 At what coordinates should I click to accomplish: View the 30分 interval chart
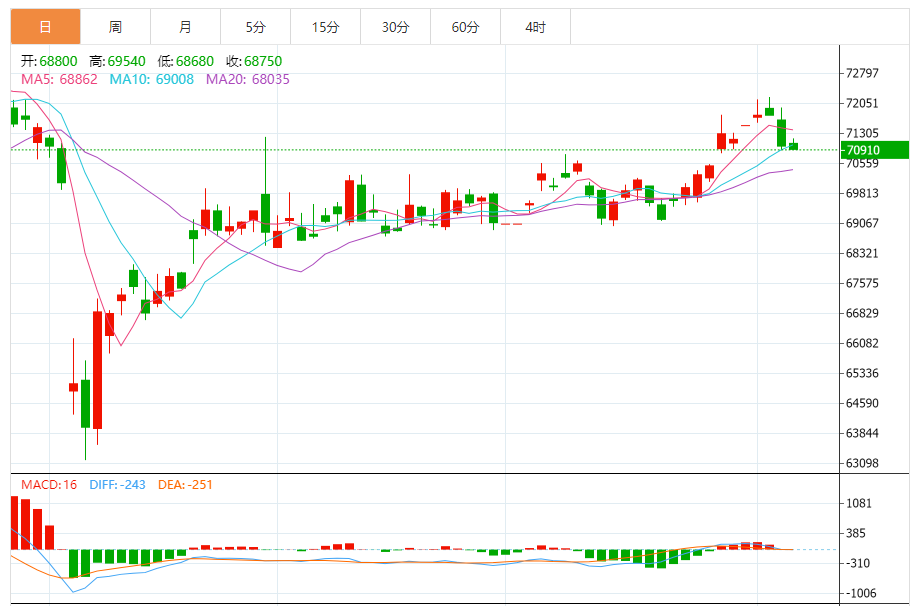click(395, 27)
